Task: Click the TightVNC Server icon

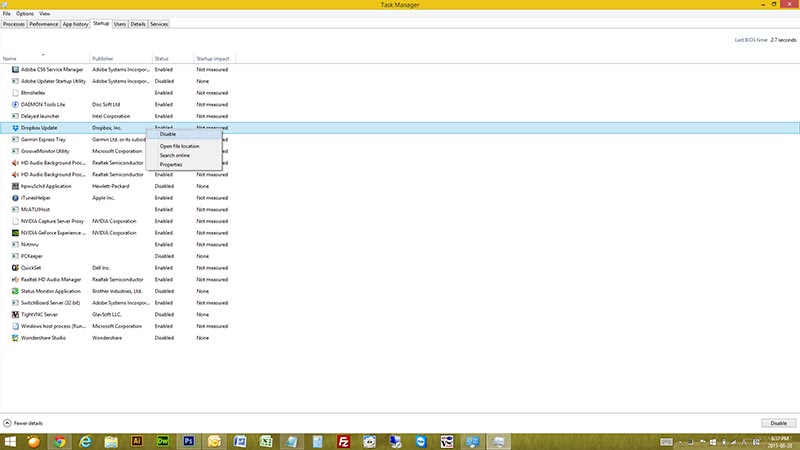Action: pyautogui.click(x=15, y=315)
